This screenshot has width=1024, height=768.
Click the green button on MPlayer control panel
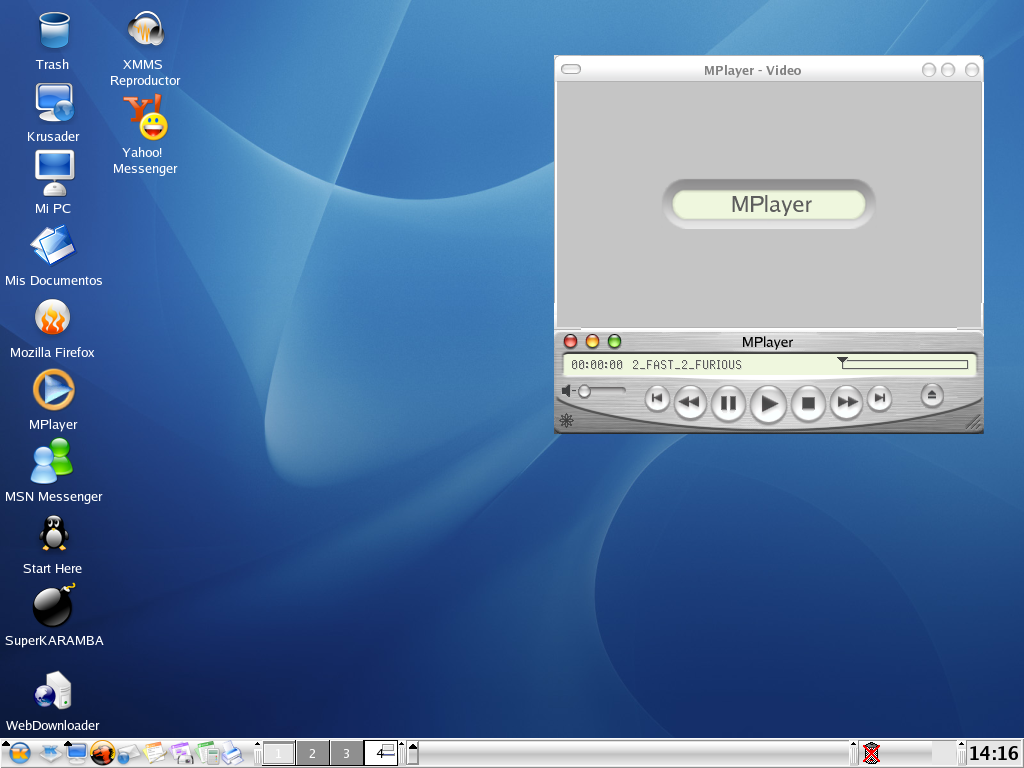point(615,342)
